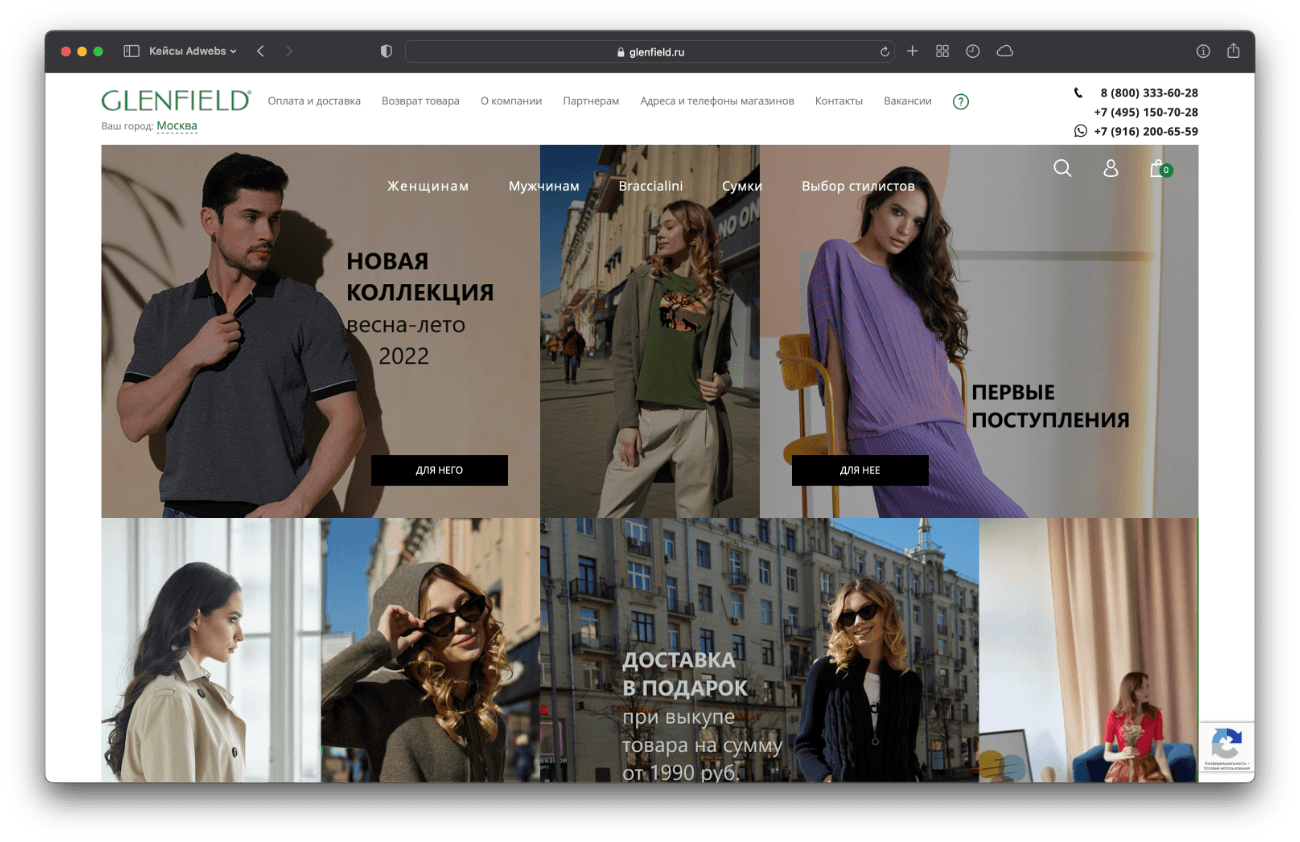Open a new tab with the plus icon
Viewport: 1300px width, 842px height.
912,51
